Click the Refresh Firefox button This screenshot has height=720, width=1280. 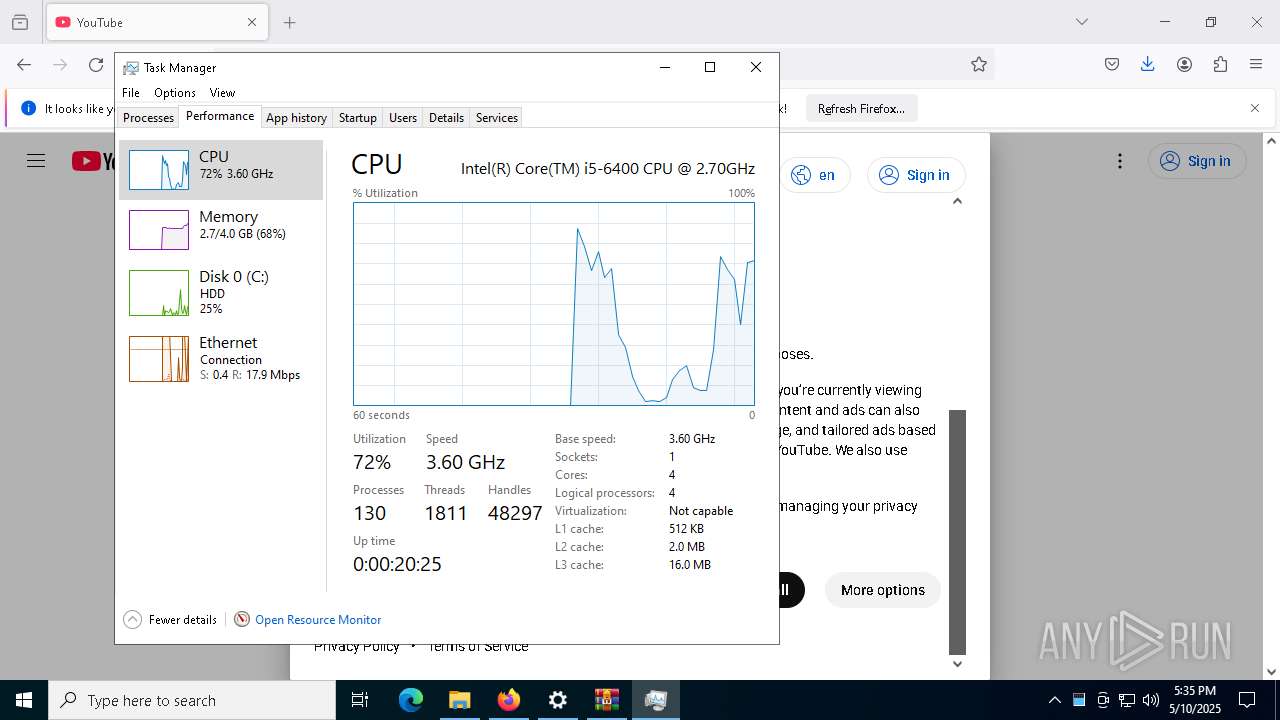pyautogui.click(x=861, y=108)
